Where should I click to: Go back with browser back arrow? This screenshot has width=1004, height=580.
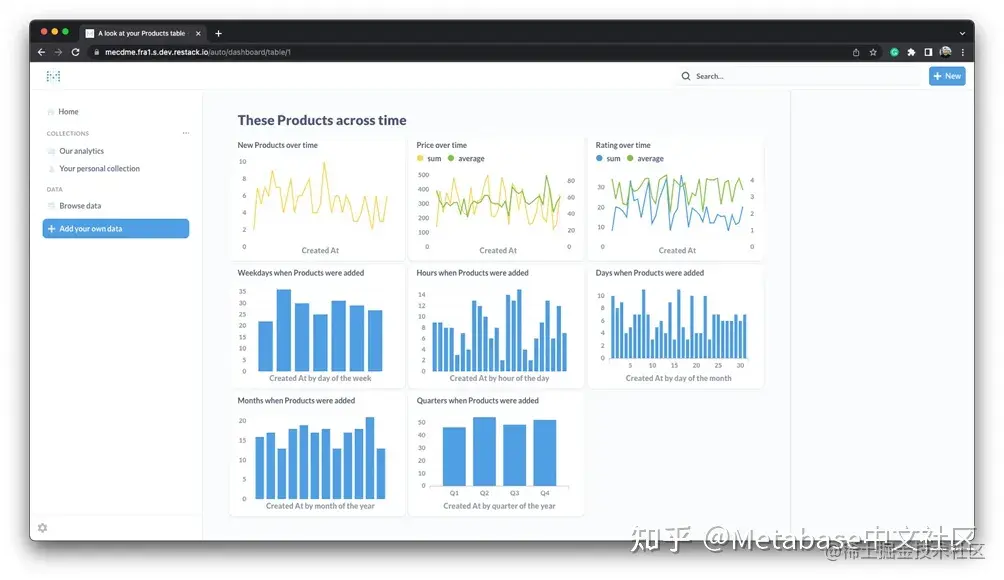click(42, 52)
